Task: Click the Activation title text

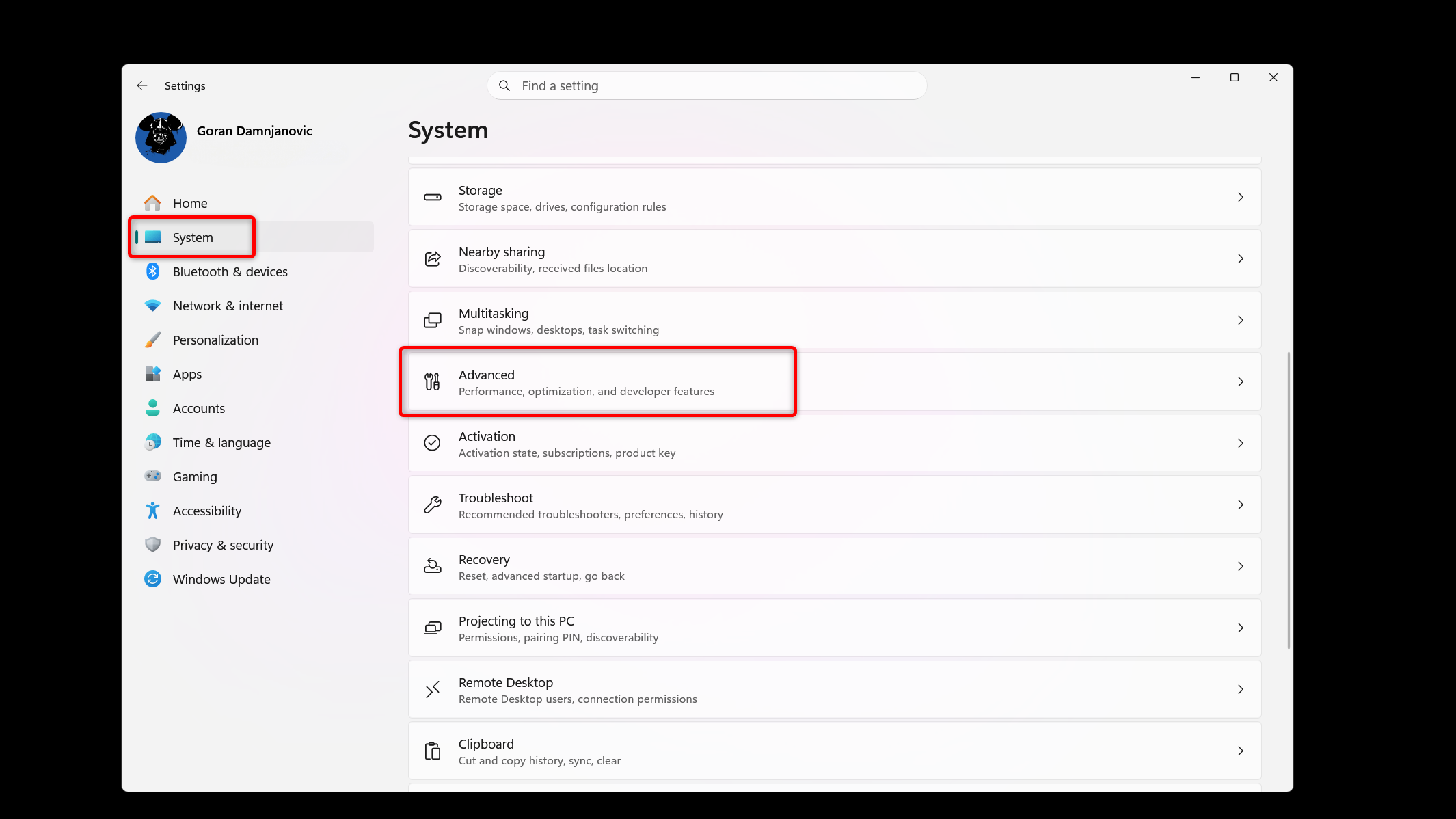Action: pos(487,436)
